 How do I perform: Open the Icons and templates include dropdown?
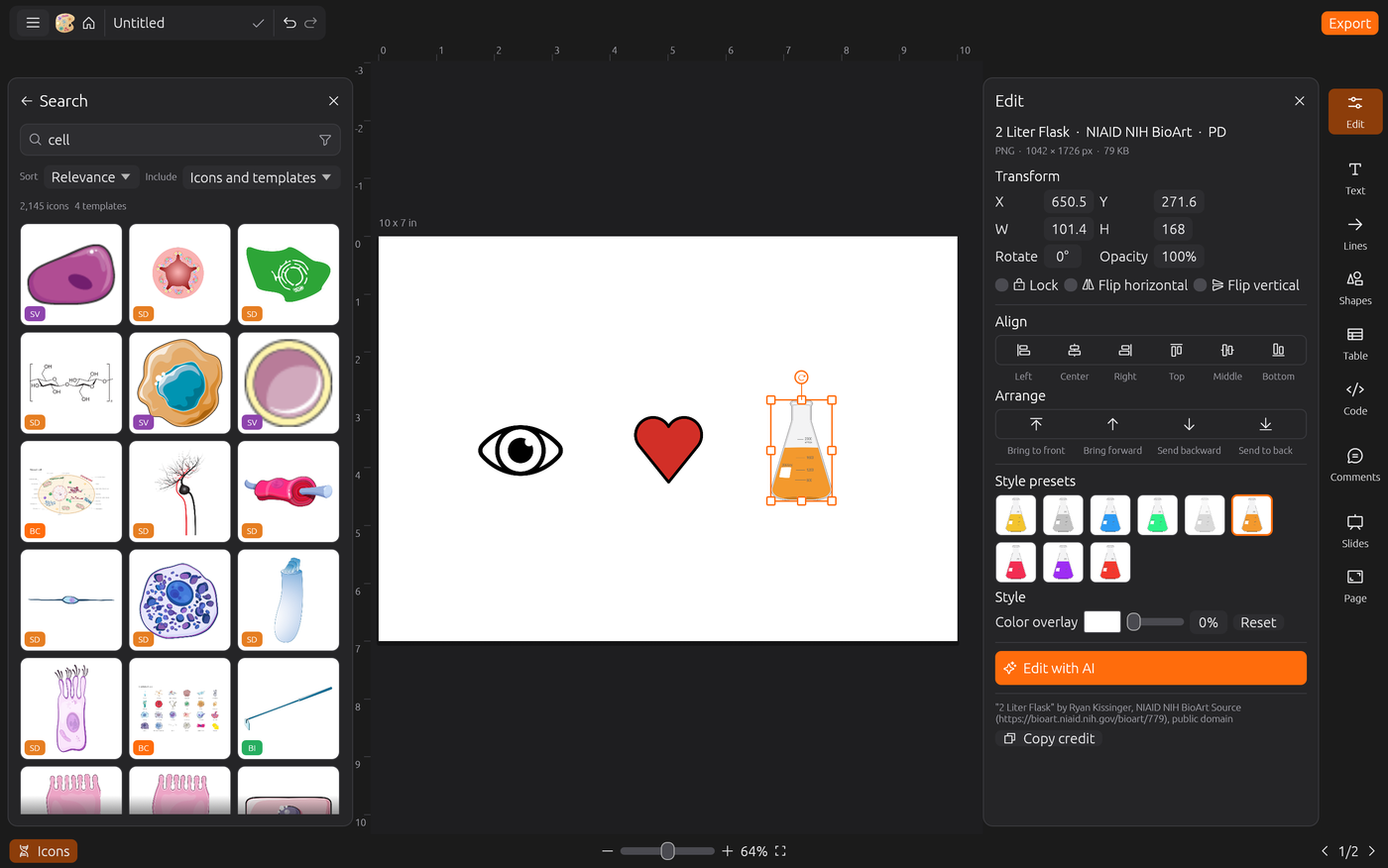[x=261, y=177]
